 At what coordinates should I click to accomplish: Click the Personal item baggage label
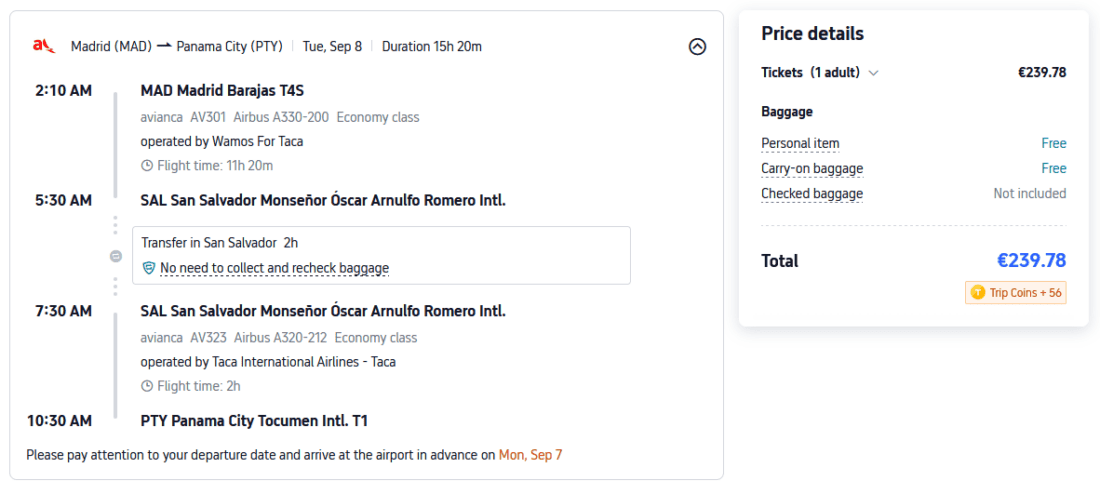[x=800, y=143]
